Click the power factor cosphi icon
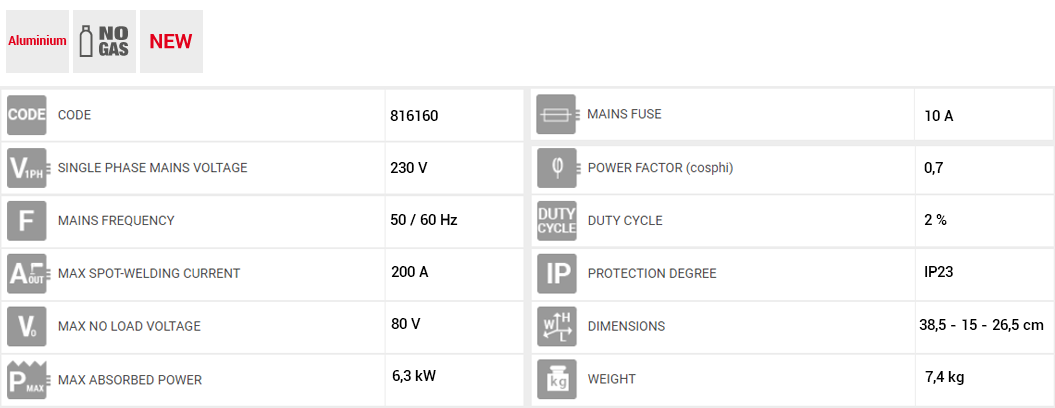 556,167
